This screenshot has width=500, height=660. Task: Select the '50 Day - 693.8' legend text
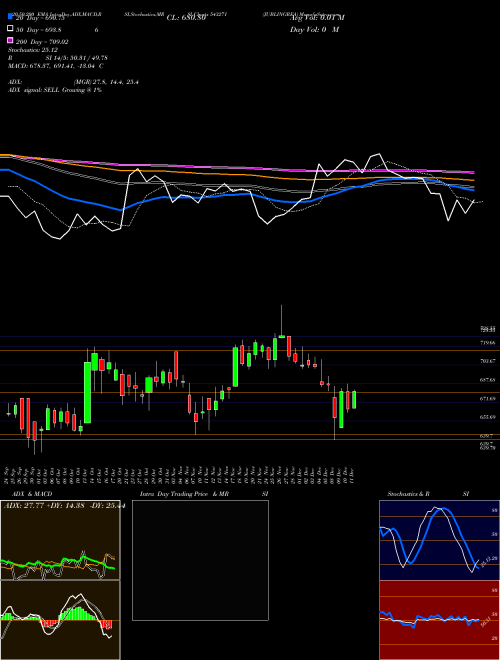[39, 30]
